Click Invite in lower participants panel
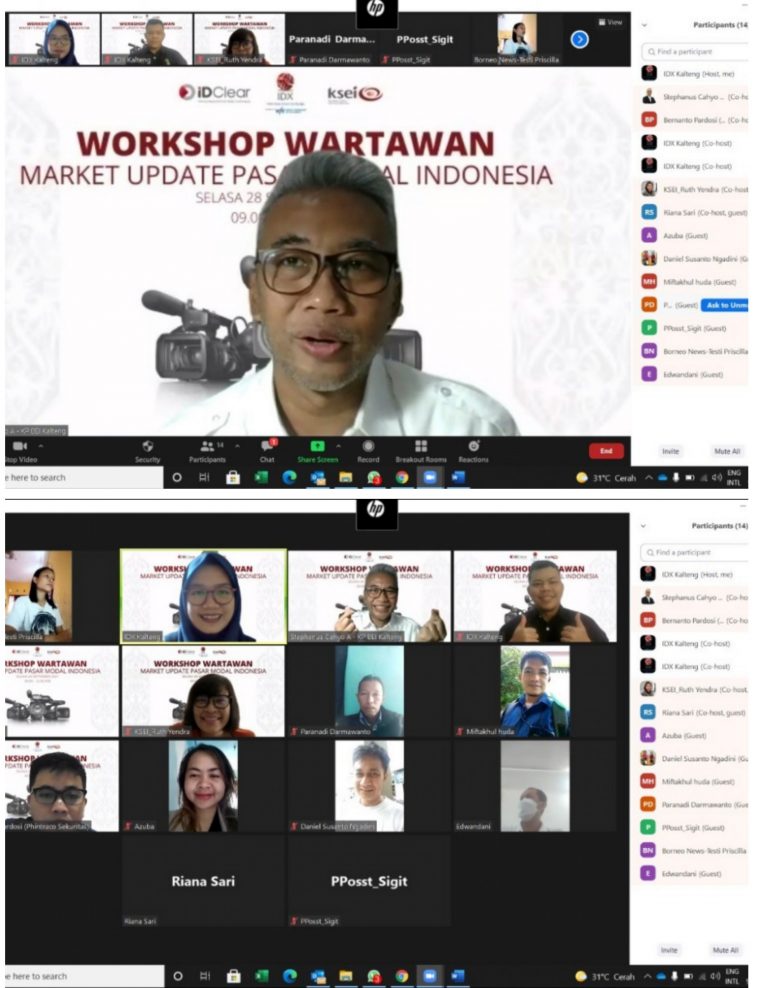This screenshot has height=988, width=768. point(669,950)
